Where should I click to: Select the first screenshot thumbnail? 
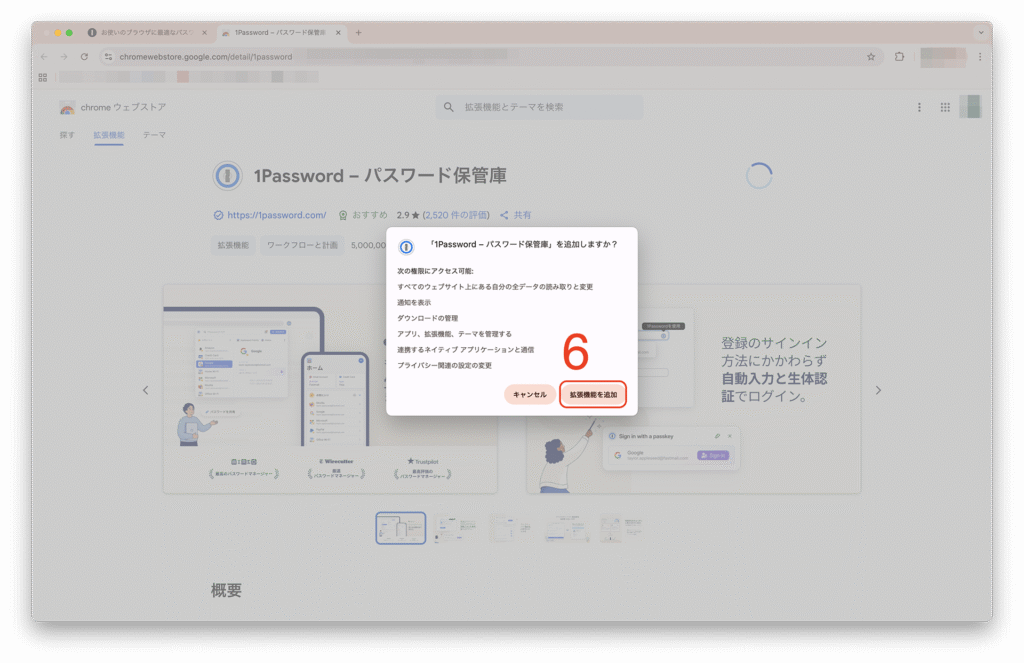click(400, 528)
